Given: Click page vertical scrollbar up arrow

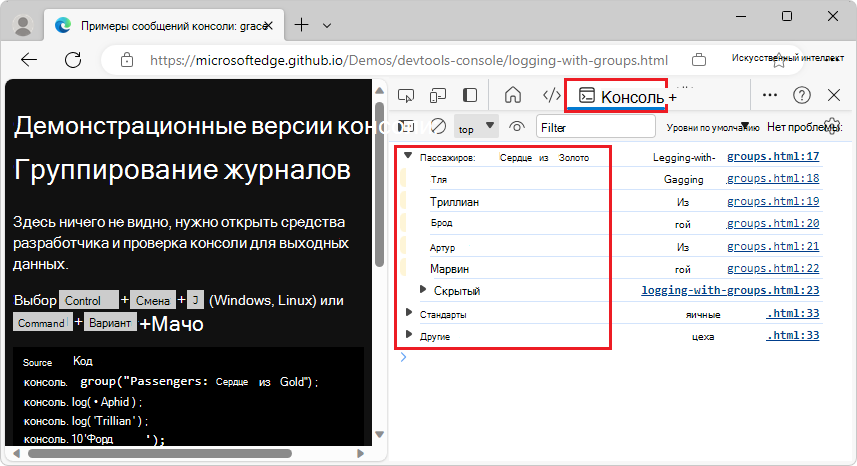Looking at the screenshot, I should (379, 91).
